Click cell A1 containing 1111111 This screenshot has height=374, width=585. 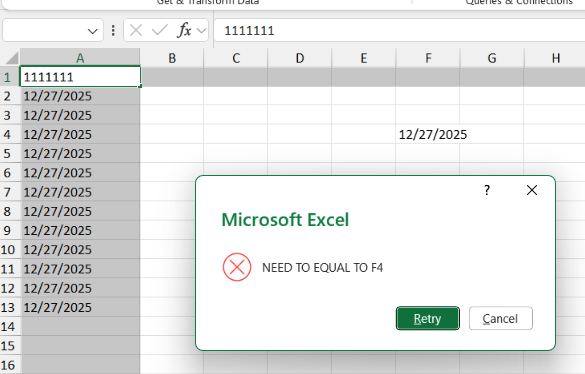(x=80, y=77)
